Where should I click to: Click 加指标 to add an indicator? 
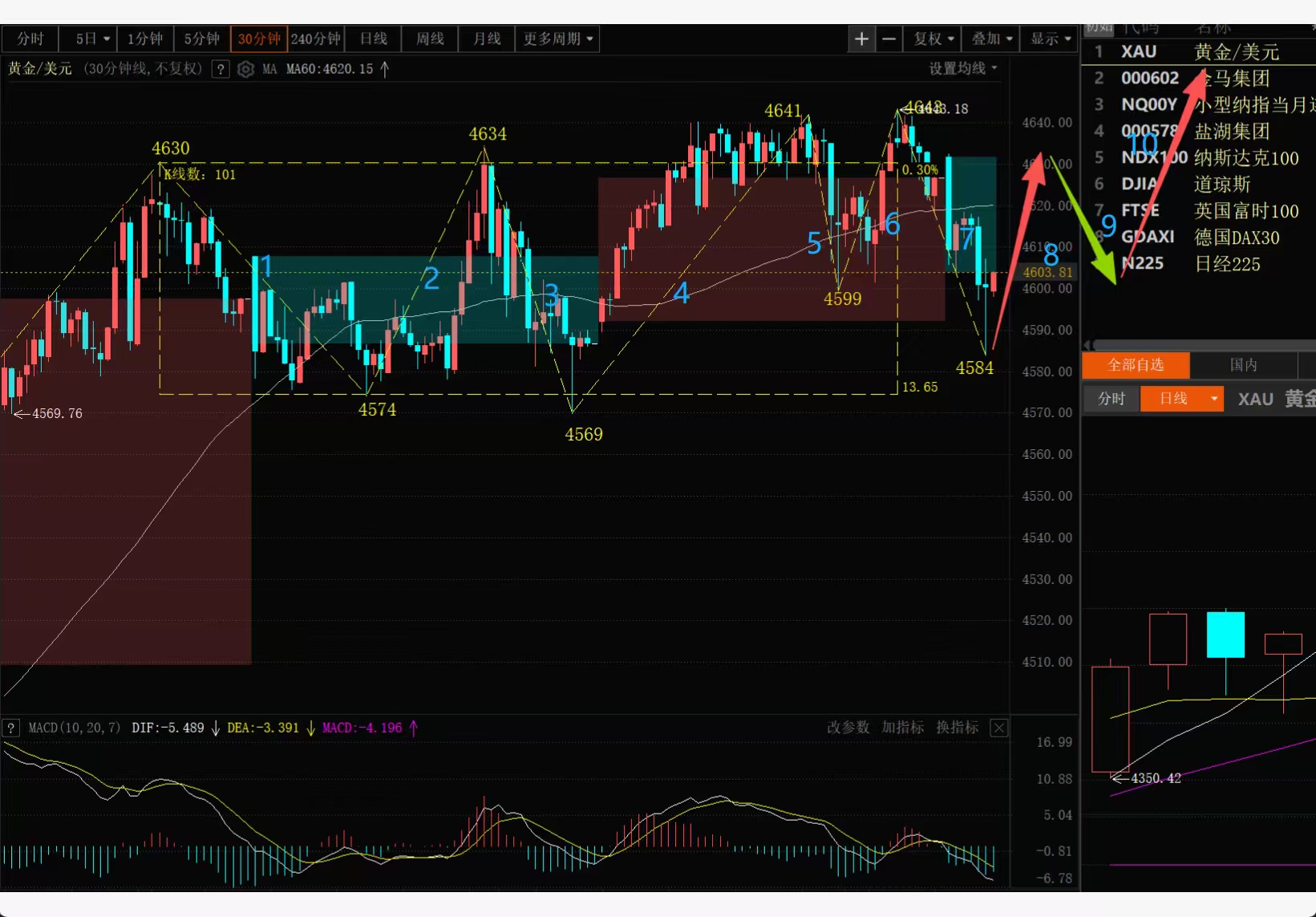pyautogui.click(x=902, y=728)
